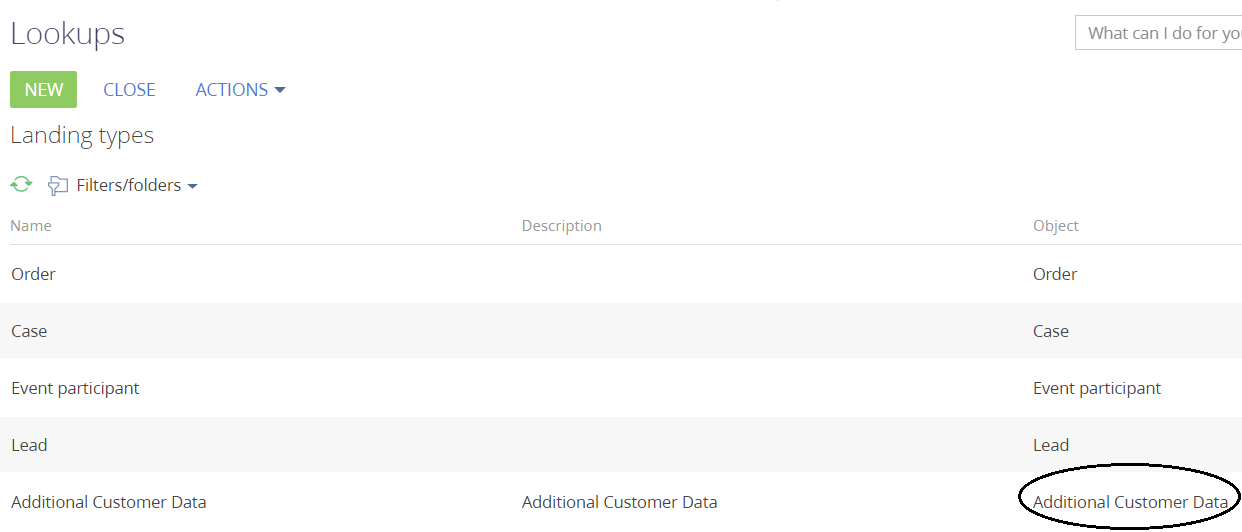Click Additional Customer Data in Description column
This screenshot has width=1242, height=532.
(x=619, y=502)
